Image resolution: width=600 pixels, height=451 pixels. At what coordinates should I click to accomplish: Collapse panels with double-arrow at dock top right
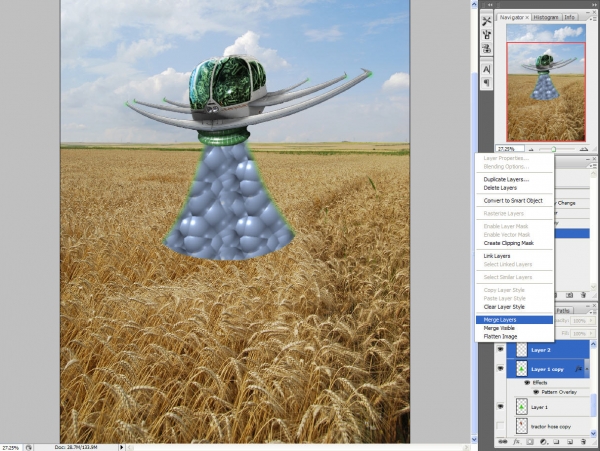tap(594, 5)
